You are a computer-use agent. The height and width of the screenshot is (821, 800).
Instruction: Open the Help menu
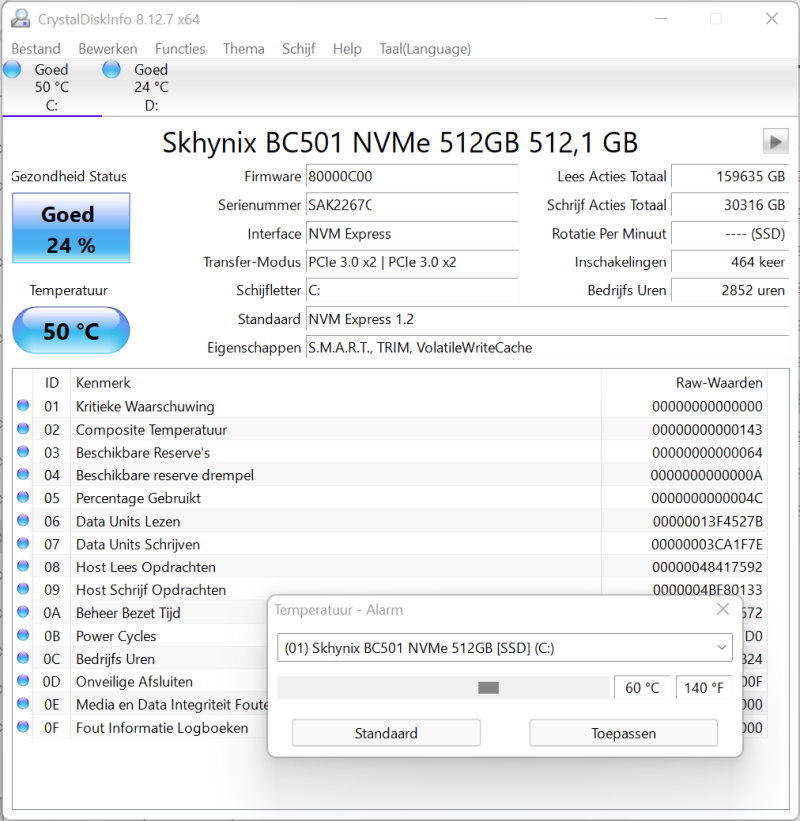tap(347, 49)
